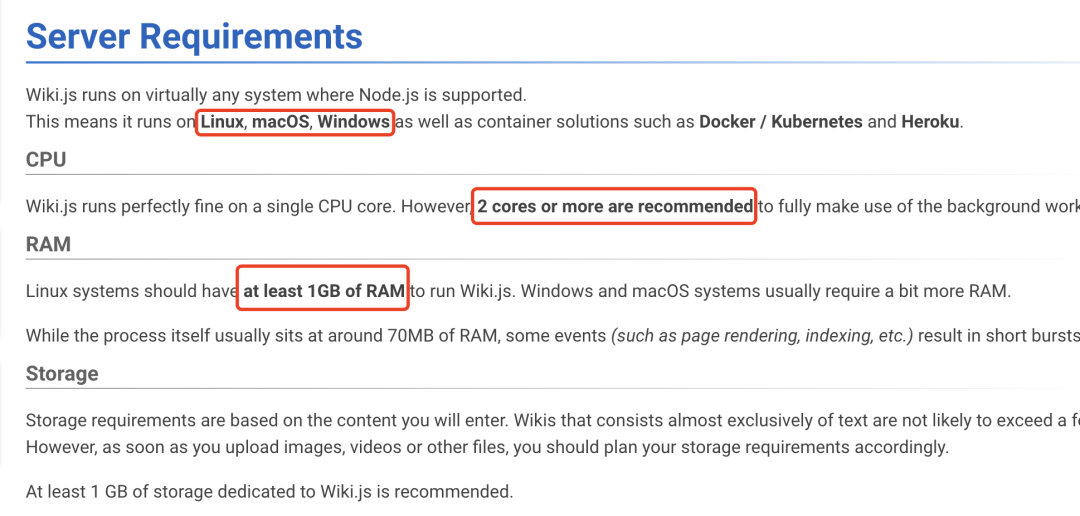
Task: Click '2 cores or more are recommended'
Action: 614,207
